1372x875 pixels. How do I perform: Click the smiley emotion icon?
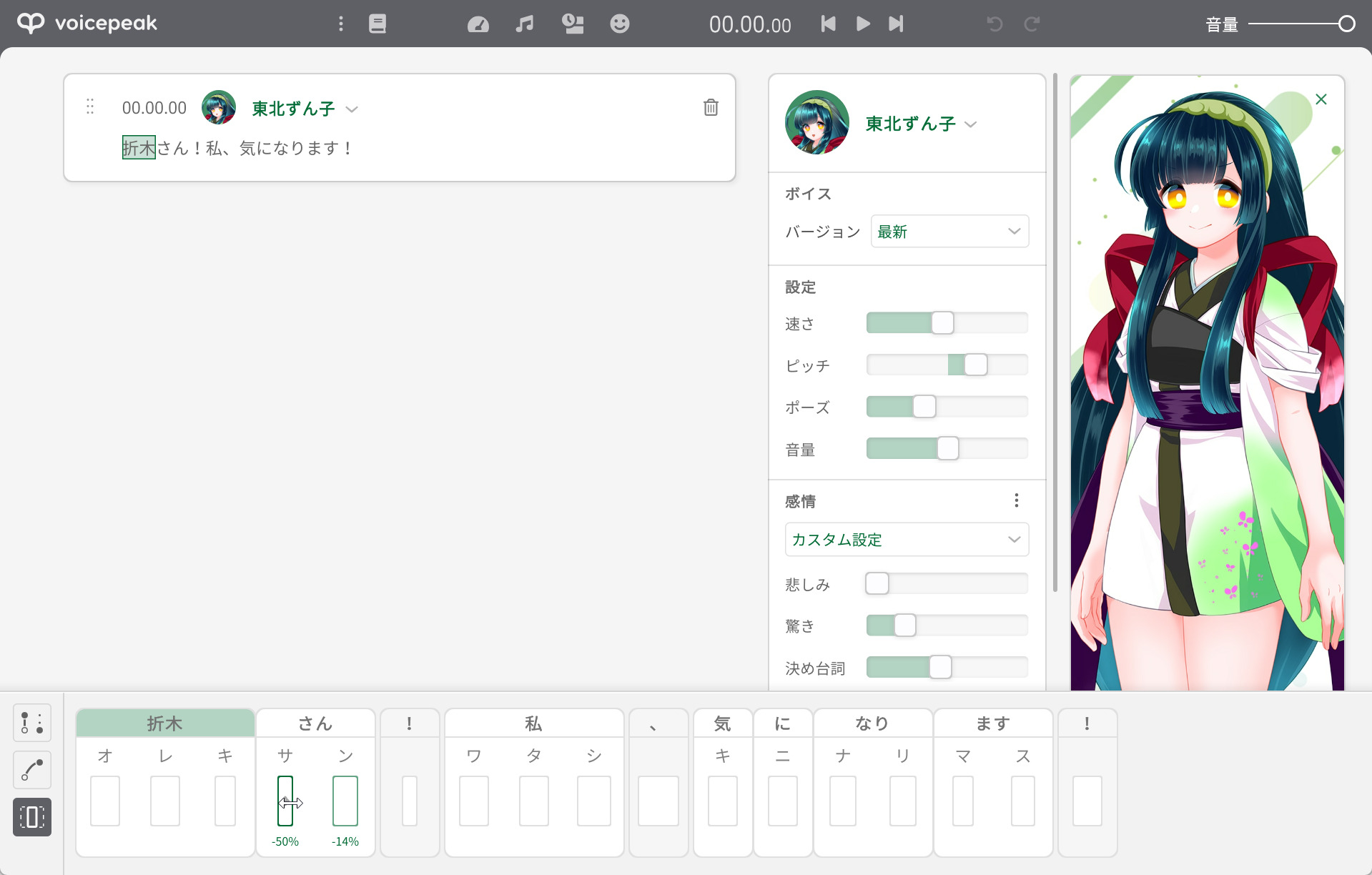point(620,24)
